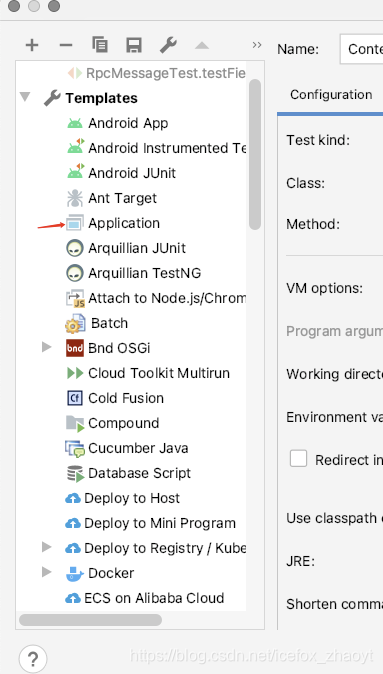The image size is (383, 674).
Task: Select the 'ECS on Alibaba Cloud' label
Action: [x=154, y=598]
